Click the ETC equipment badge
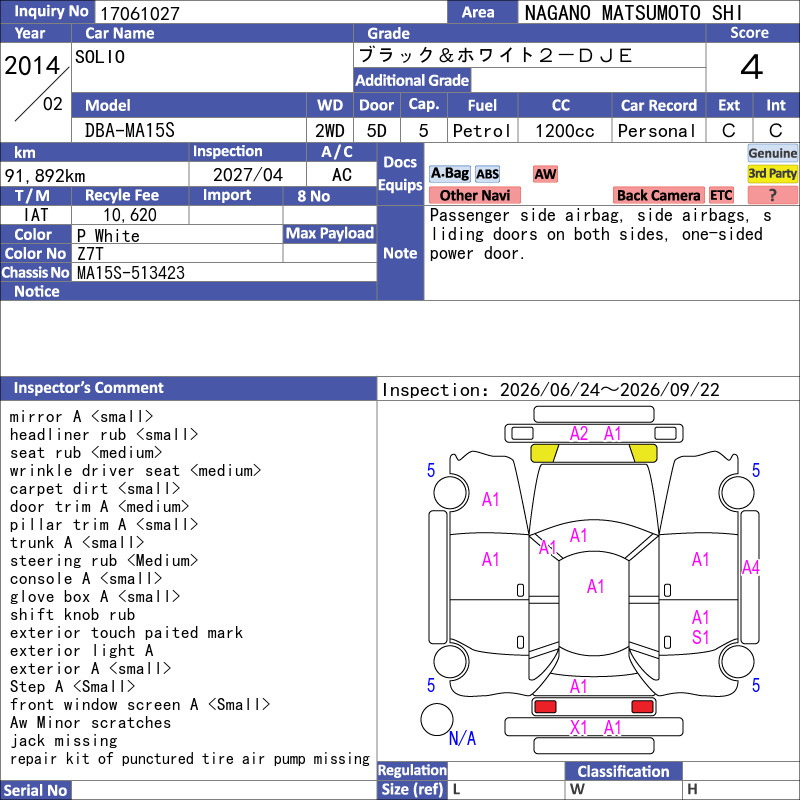Screen dimensions: 800x800 (x=721, y=195)
